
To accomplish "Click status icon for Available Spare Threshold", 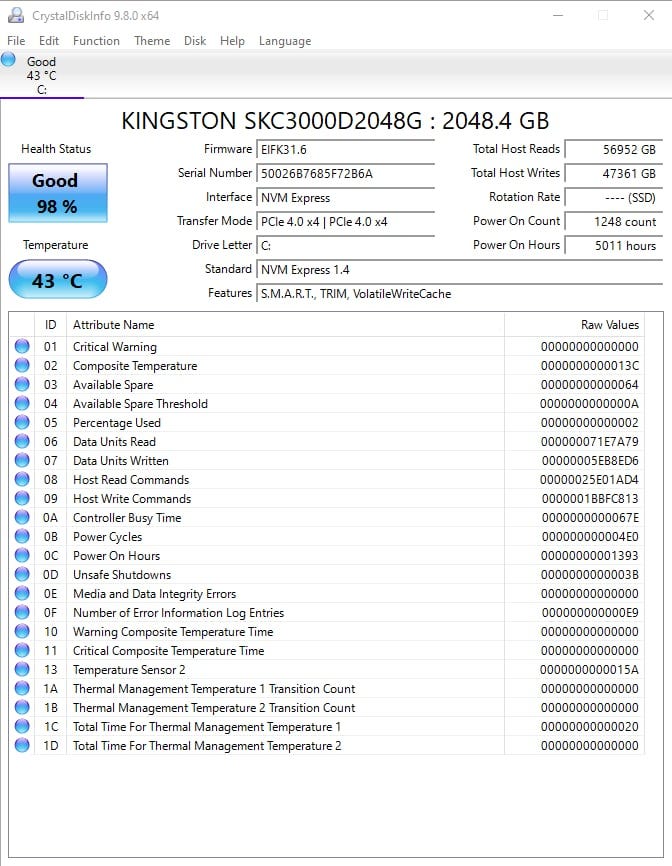I will click(x=22, y=403).
